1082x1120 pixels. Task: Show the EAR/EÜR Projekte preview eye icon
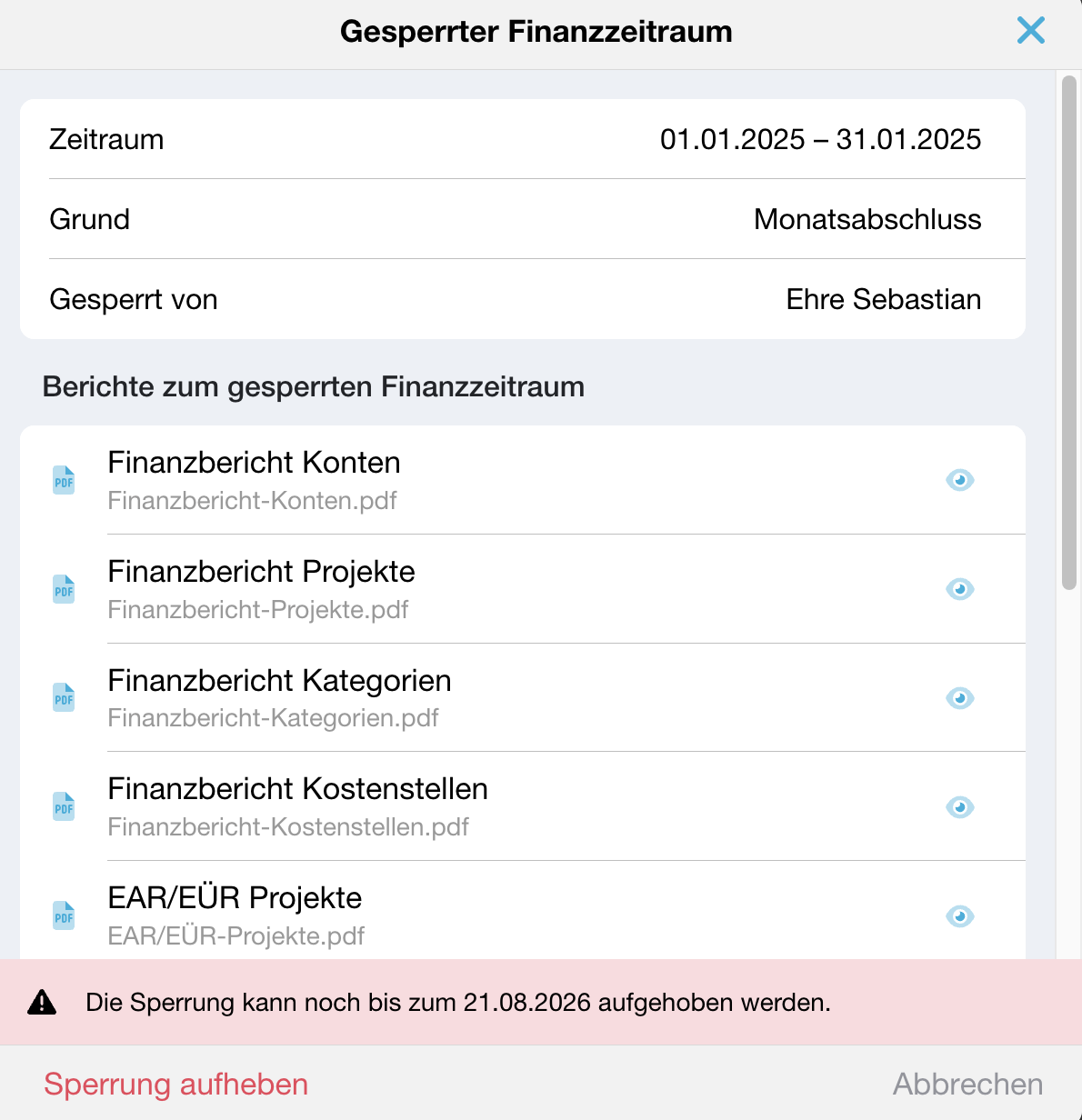(x=960, y=916)
